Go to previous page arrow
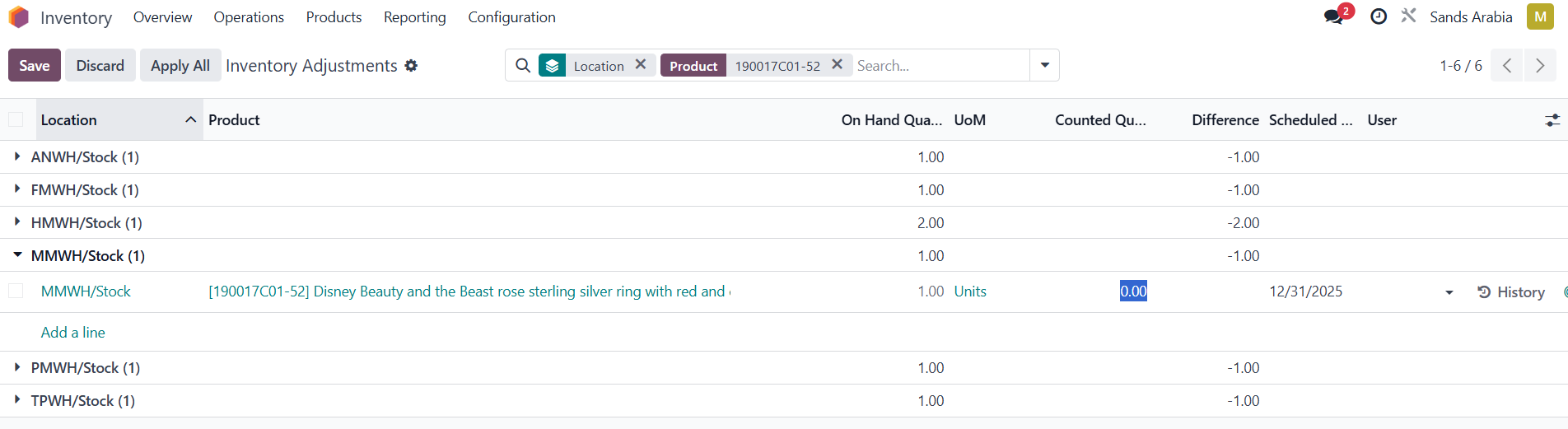Viewport: 1568px width, 429px height. (x=1507, y=66)
